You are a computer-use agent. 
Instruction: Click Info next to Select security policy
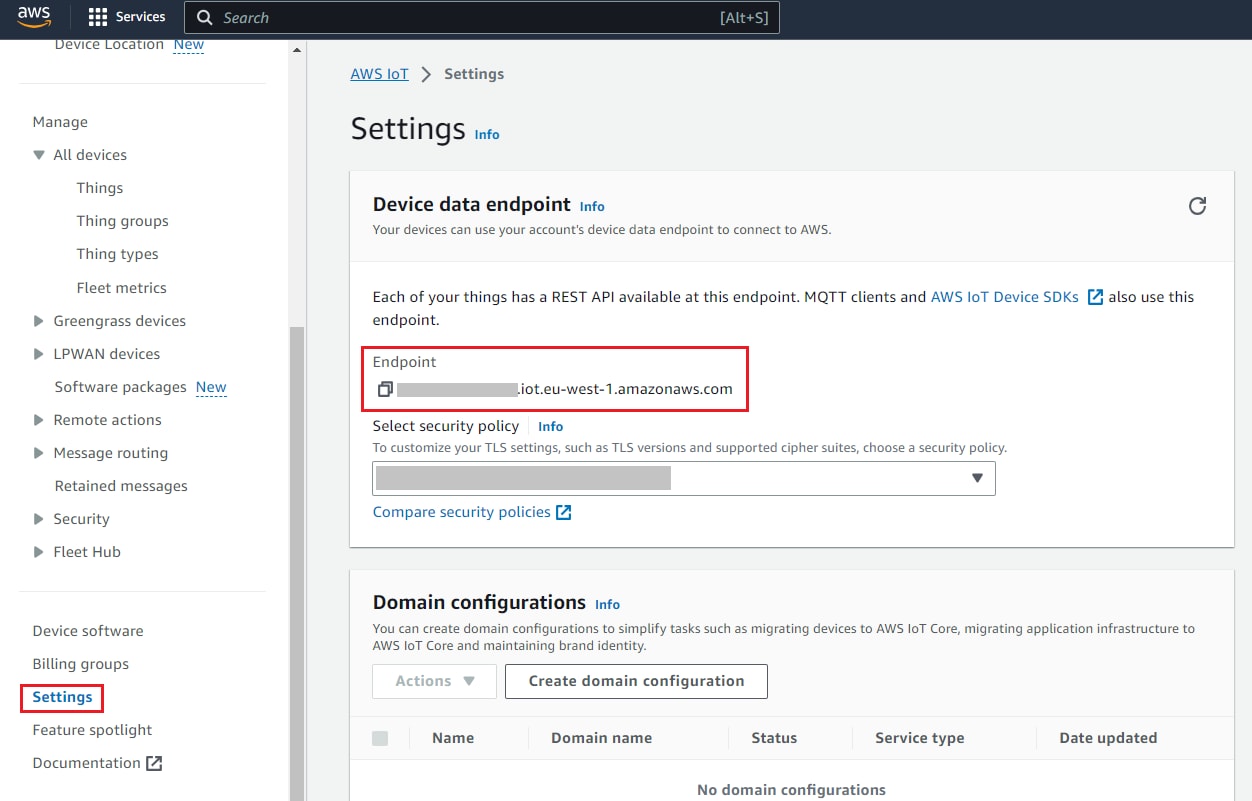pyautogui.click(x=550, y=426)
